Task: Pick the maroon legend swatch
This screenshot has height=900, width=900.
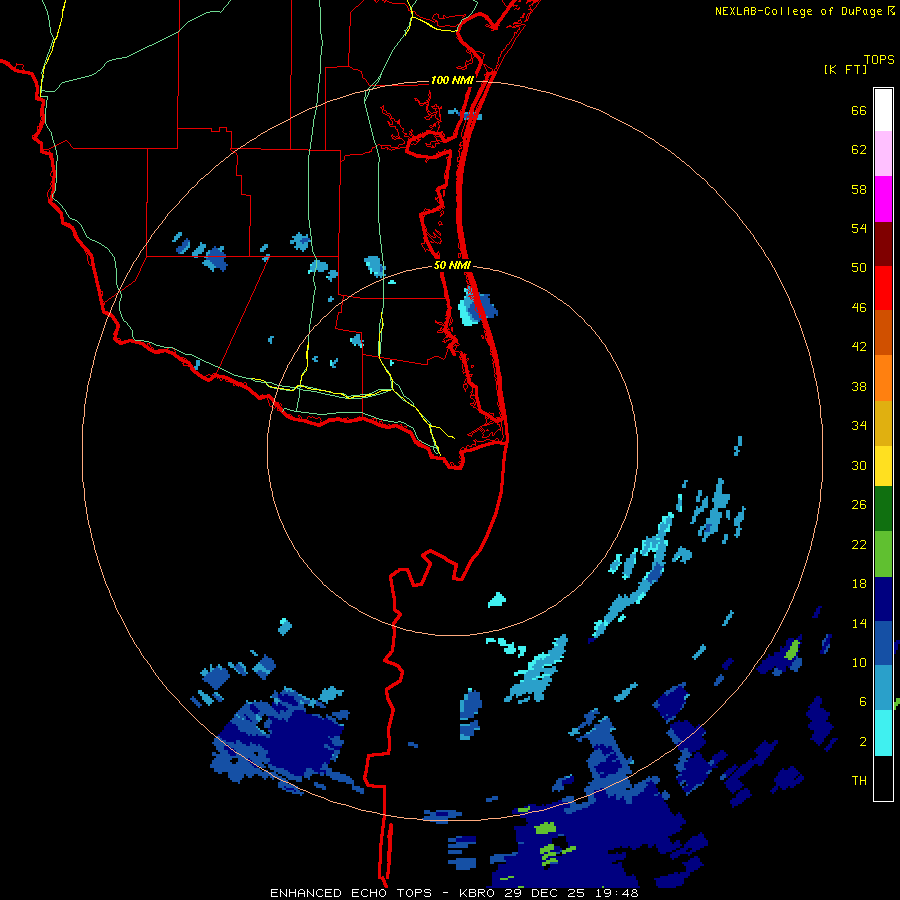Action: (x=883, y=243)
